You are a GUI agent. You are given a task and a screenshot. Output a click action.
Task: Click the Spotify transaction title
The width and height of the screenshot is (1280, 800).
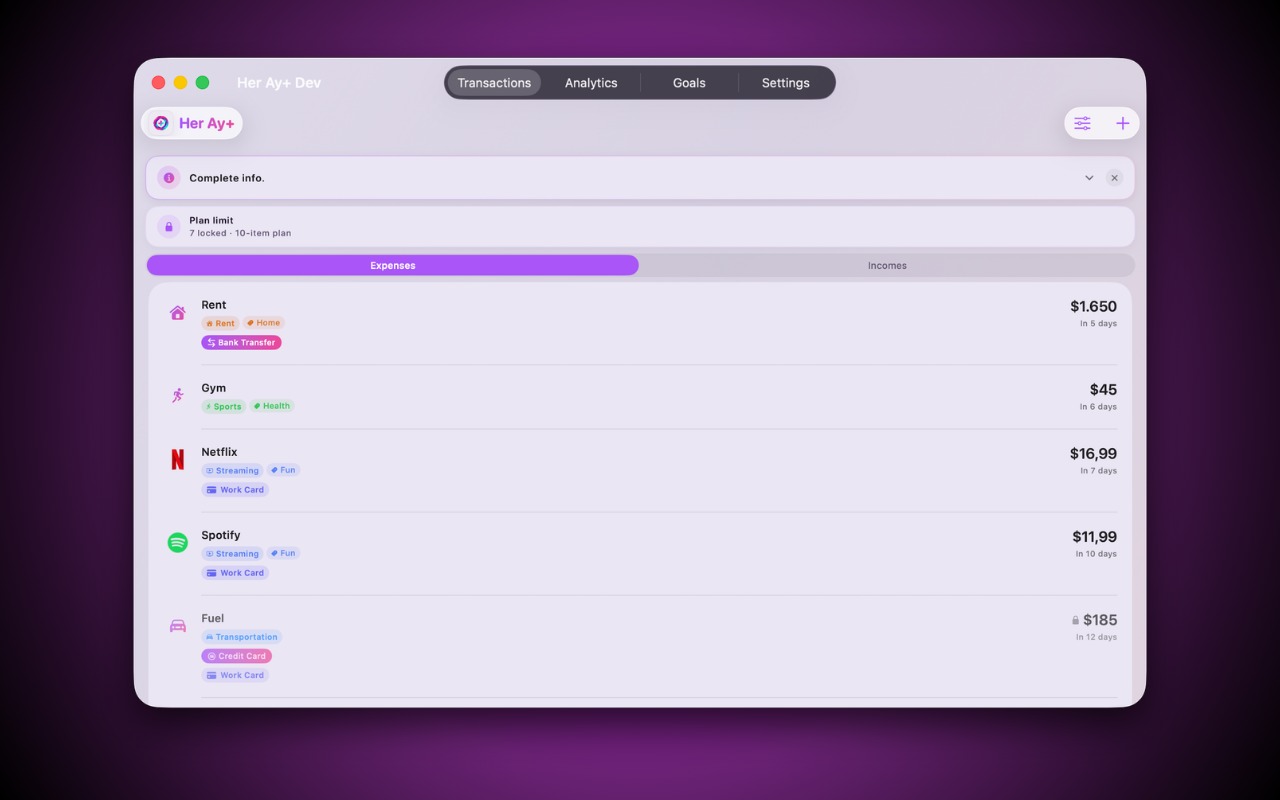click(x=221, y=535)
